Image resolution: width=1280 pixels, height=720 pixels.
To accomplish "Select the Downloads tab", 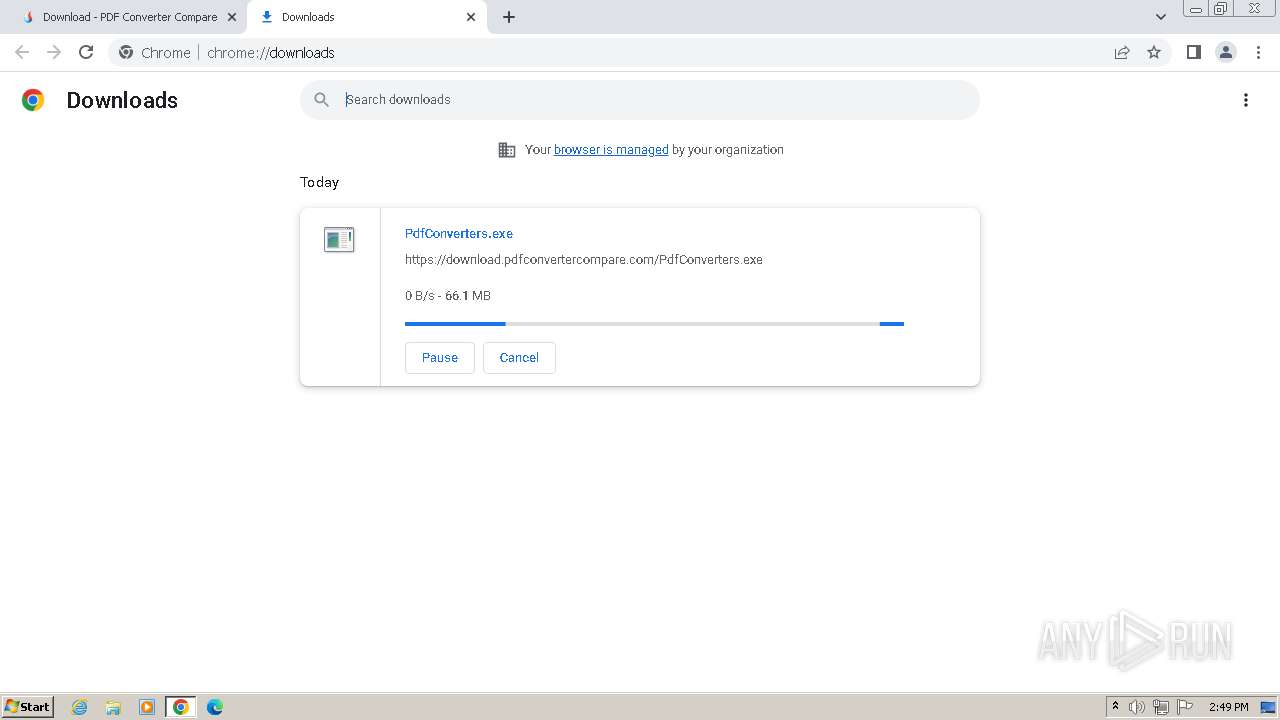I will [367, 17].
